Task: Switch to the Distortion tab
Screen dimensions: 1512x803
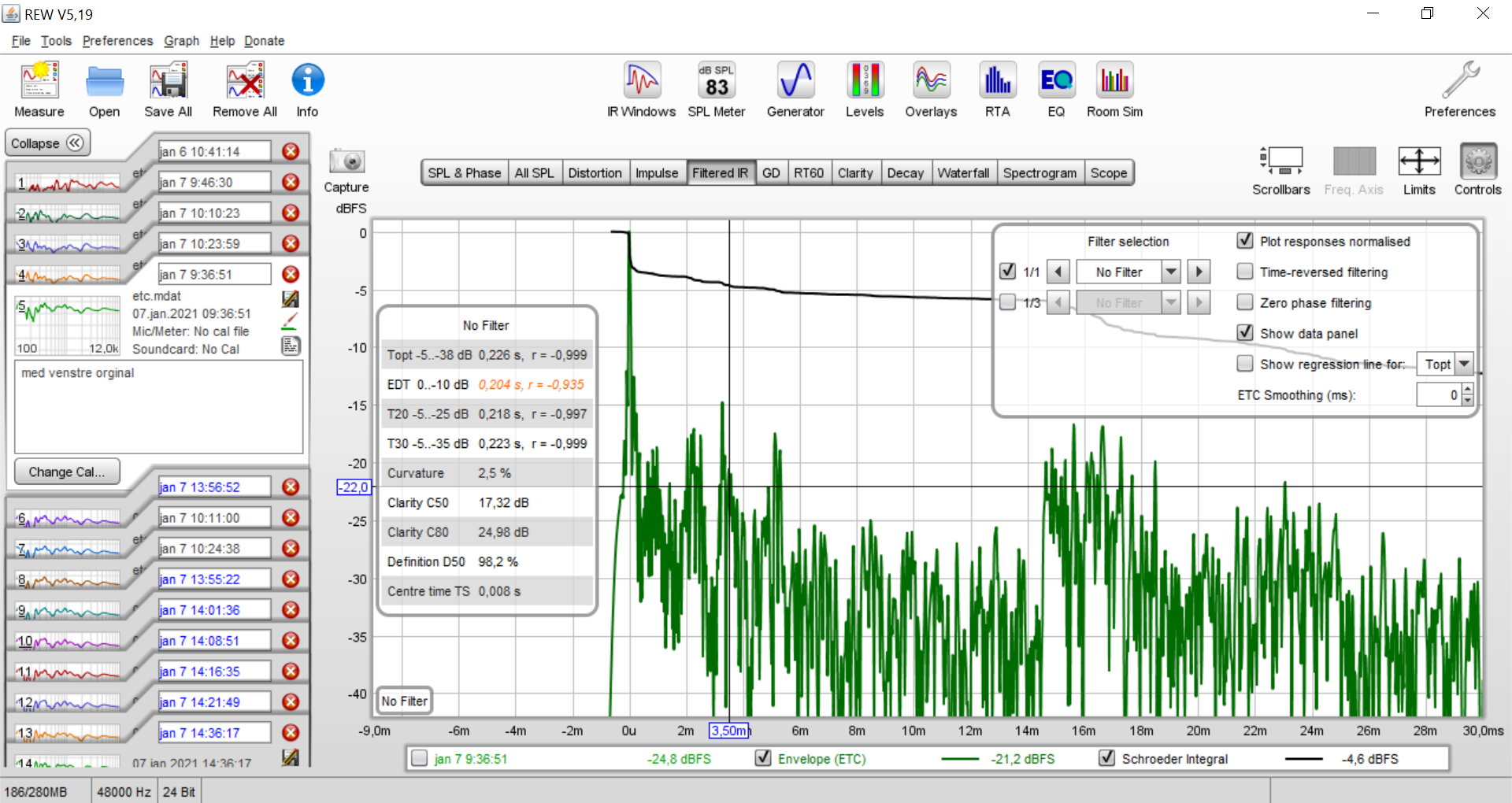Action: click(595, 172)
